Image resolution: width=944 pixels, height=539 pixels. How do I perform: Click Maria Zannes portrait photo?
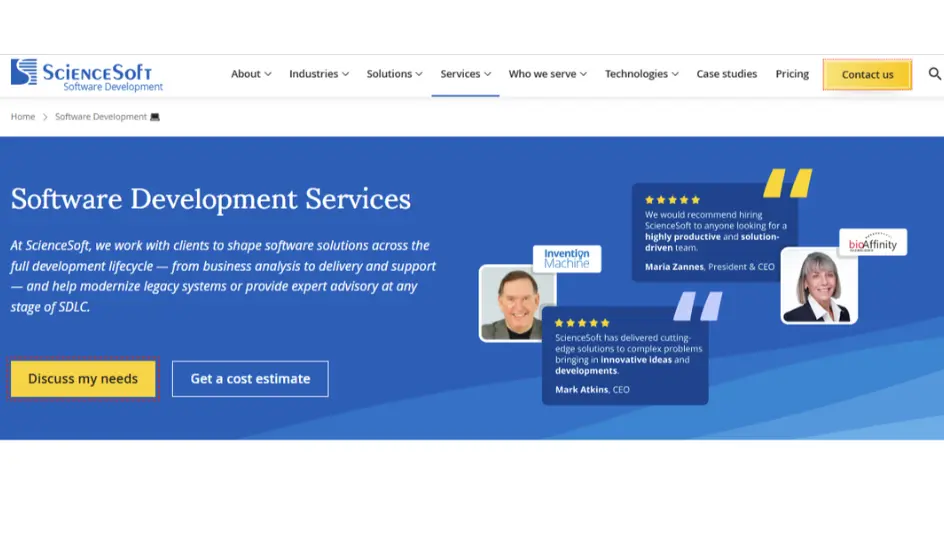(819, 285)
